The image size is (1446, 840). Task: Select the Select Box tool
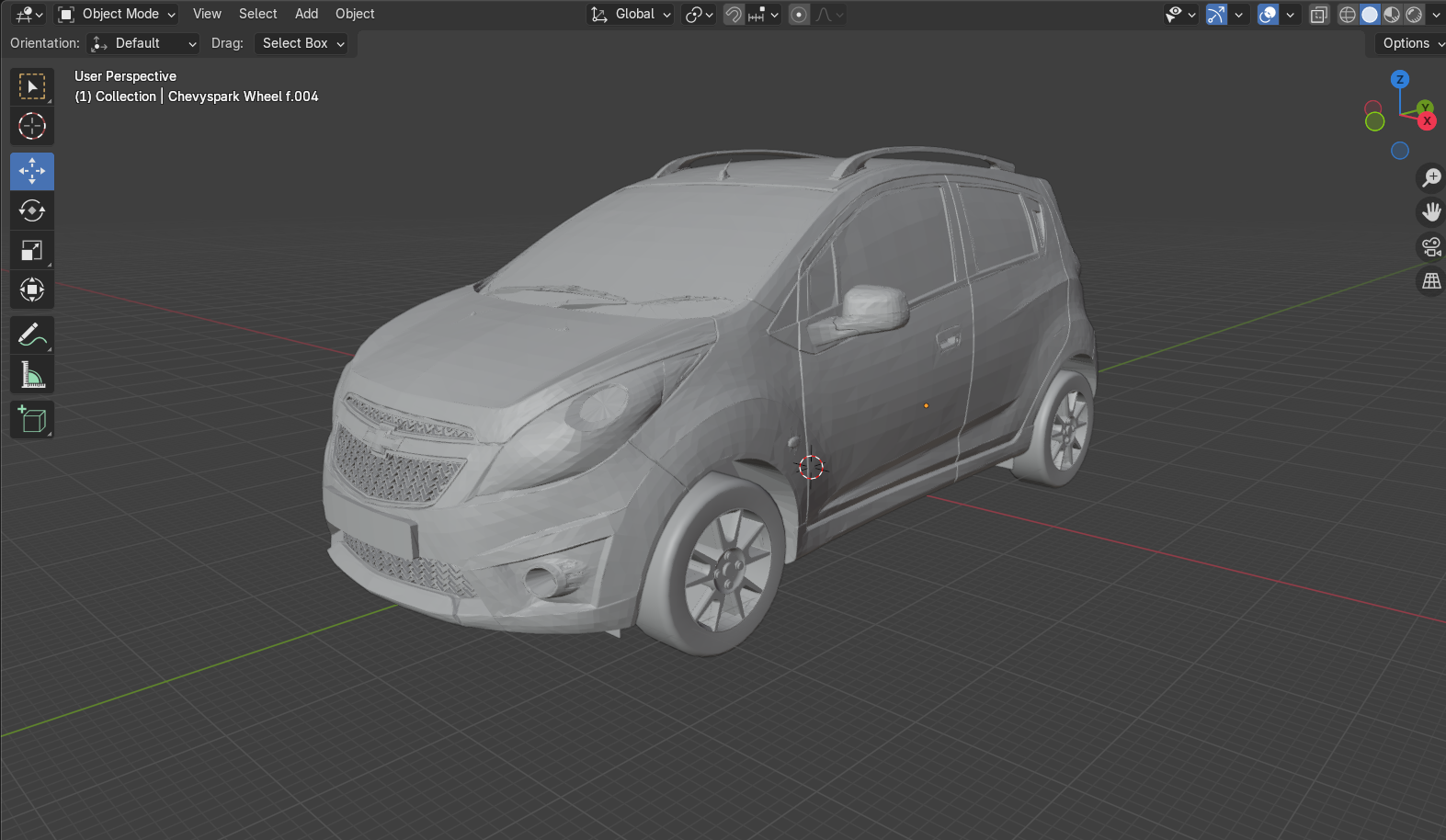coord(32,87)
